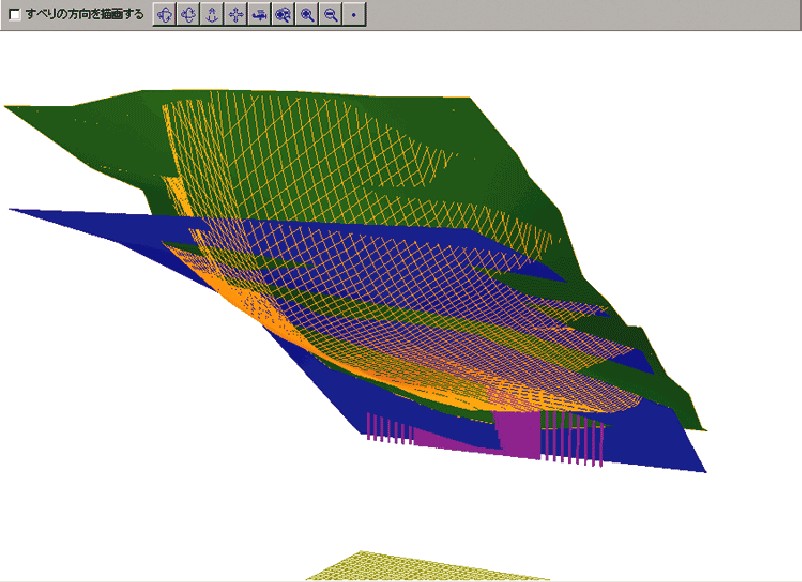Viewport: 802px width, 582px height.
Task: Select the first rotate view tool
Action: [165, 14]
